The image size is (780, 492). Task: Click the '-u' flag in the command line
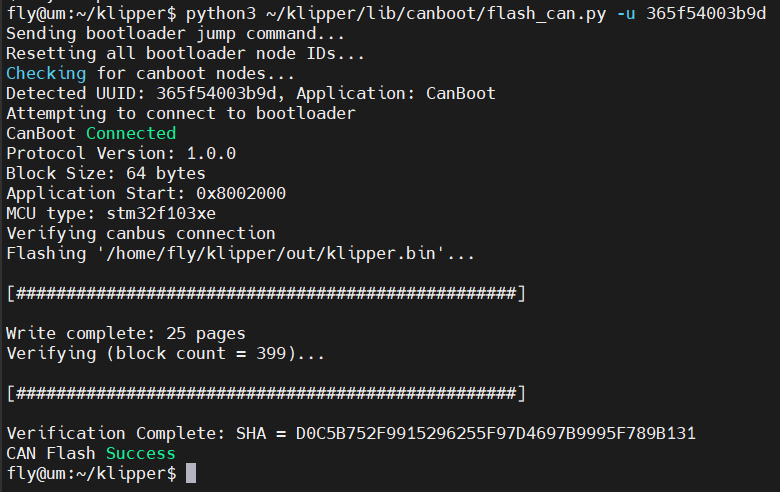coord(626,13)
